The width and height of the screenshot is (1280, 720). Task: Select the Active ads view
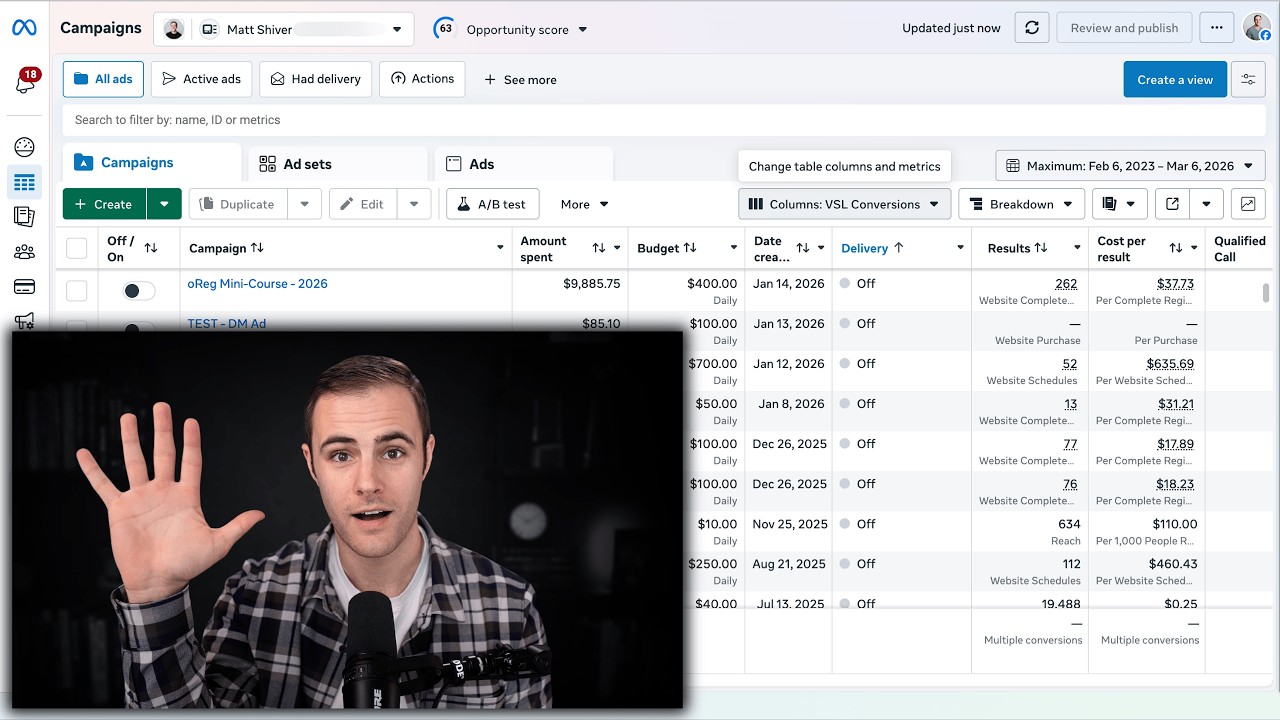201,79
